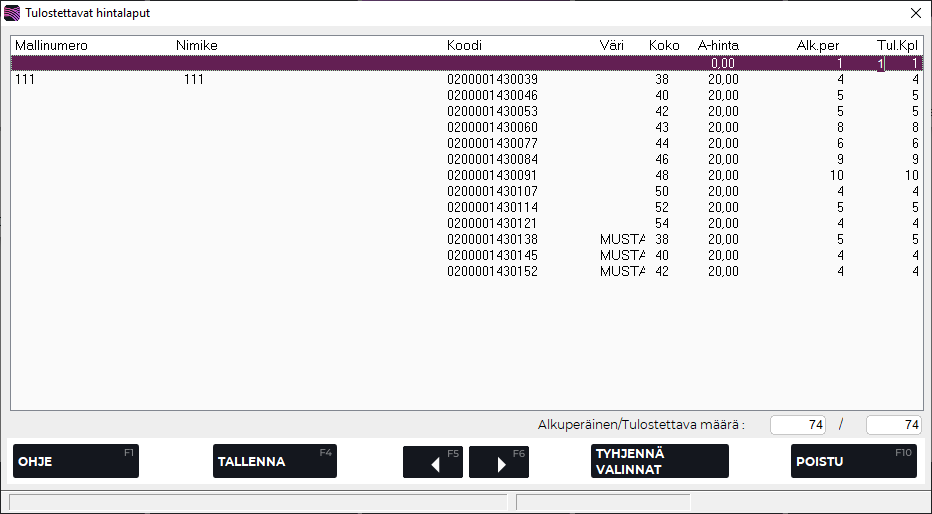Select row with code 0200001430039
This screenshot has width=932, height=514.
point(492,80)
